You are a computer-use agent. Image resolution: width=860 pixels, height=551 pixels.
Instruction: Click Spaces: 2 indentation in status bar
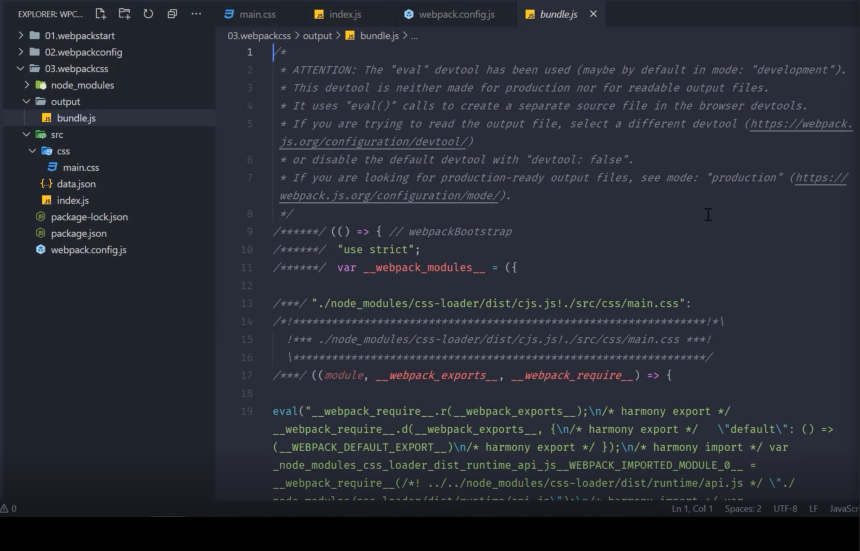[743, 509]
